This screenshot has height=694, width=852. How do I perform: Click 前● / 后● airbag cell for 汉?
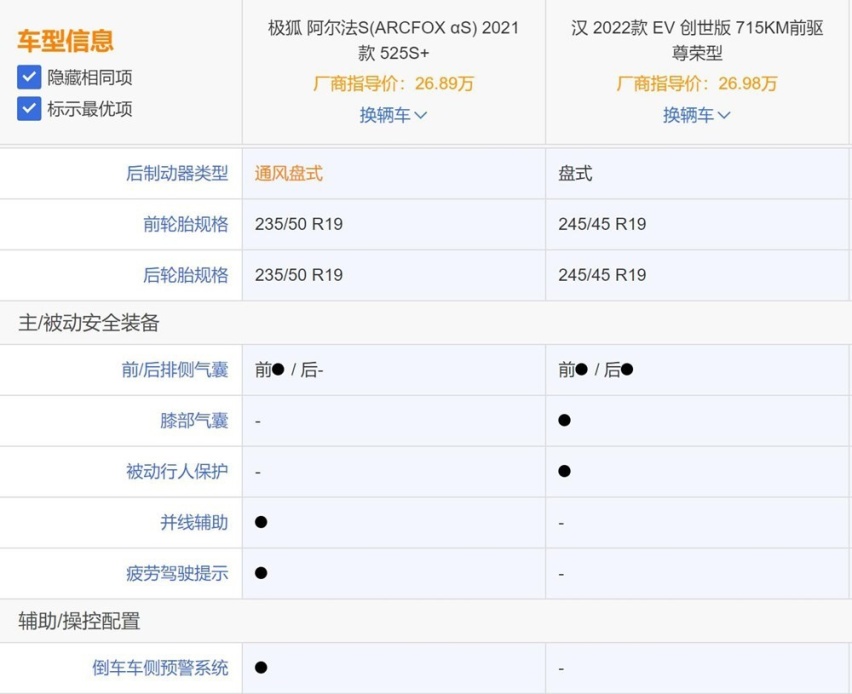coord(596,370)
